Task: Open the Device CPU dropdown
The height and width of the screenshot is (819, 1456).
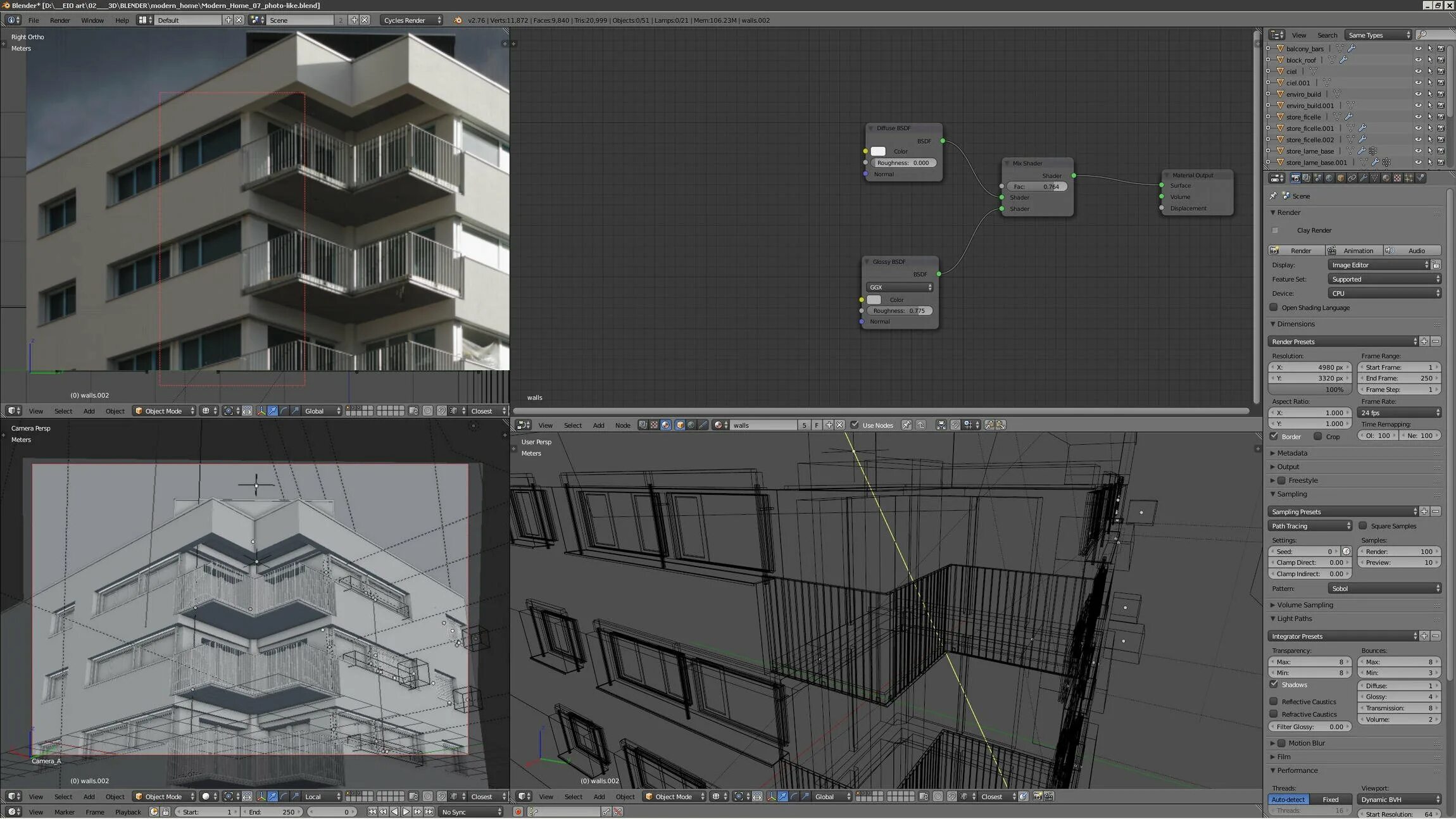Action: (1384, 293)
